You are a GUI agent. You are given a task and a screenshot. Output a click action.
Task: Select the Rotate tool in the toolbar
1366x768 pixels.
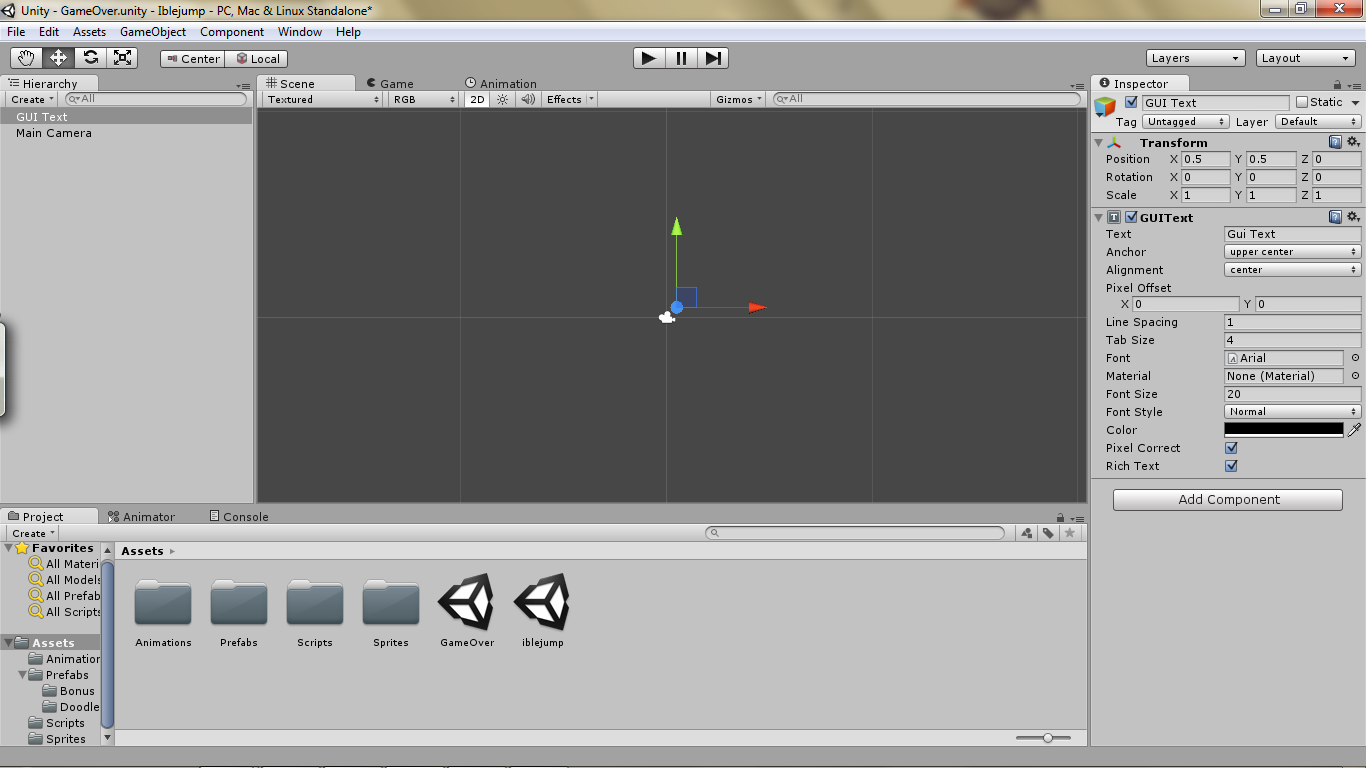(x=90, y=58)
